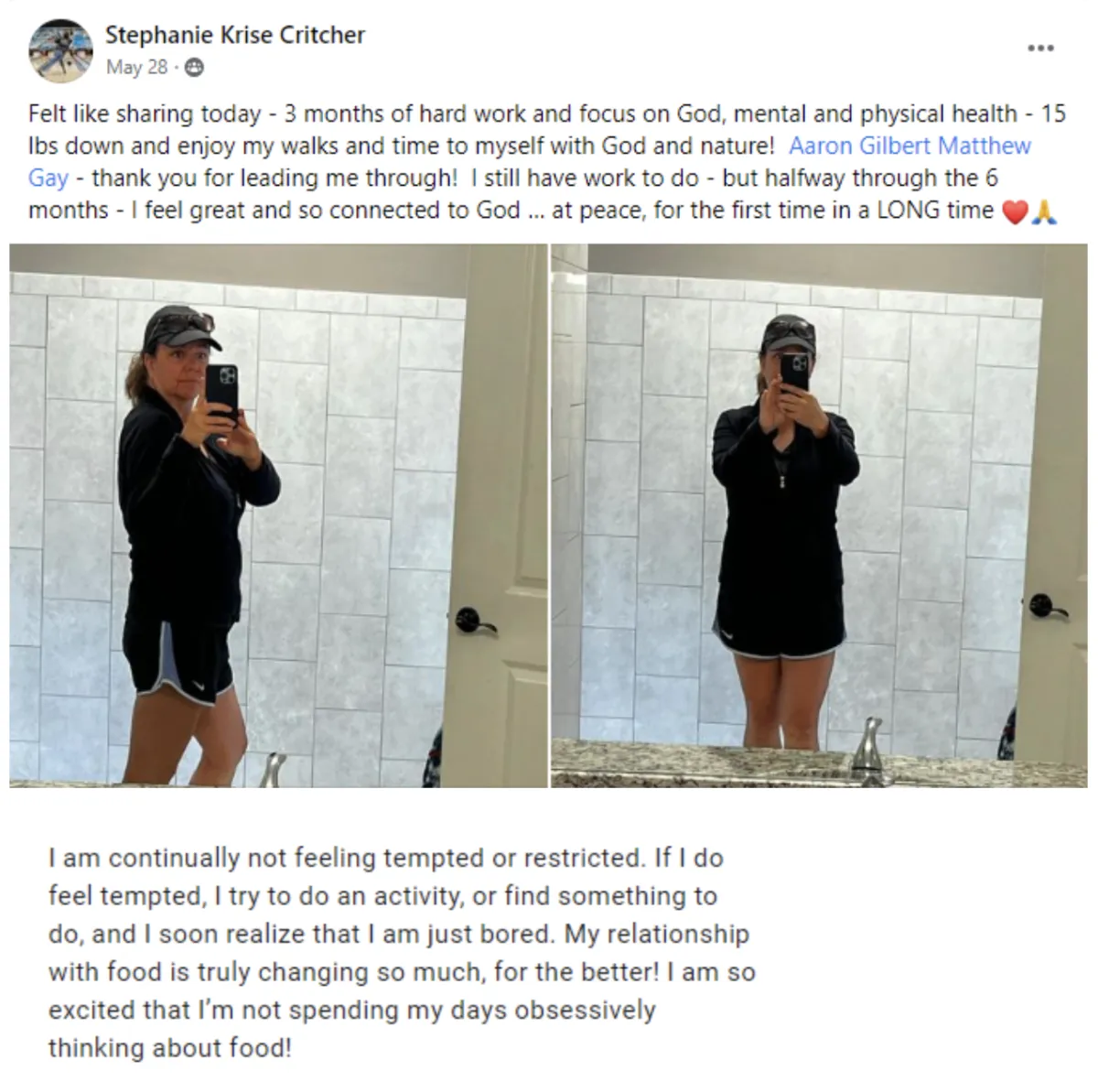Click the 'I am continually not feeling tempted' paragraph
This screenshot has width=1098, height=1092.
pos(402,953)
